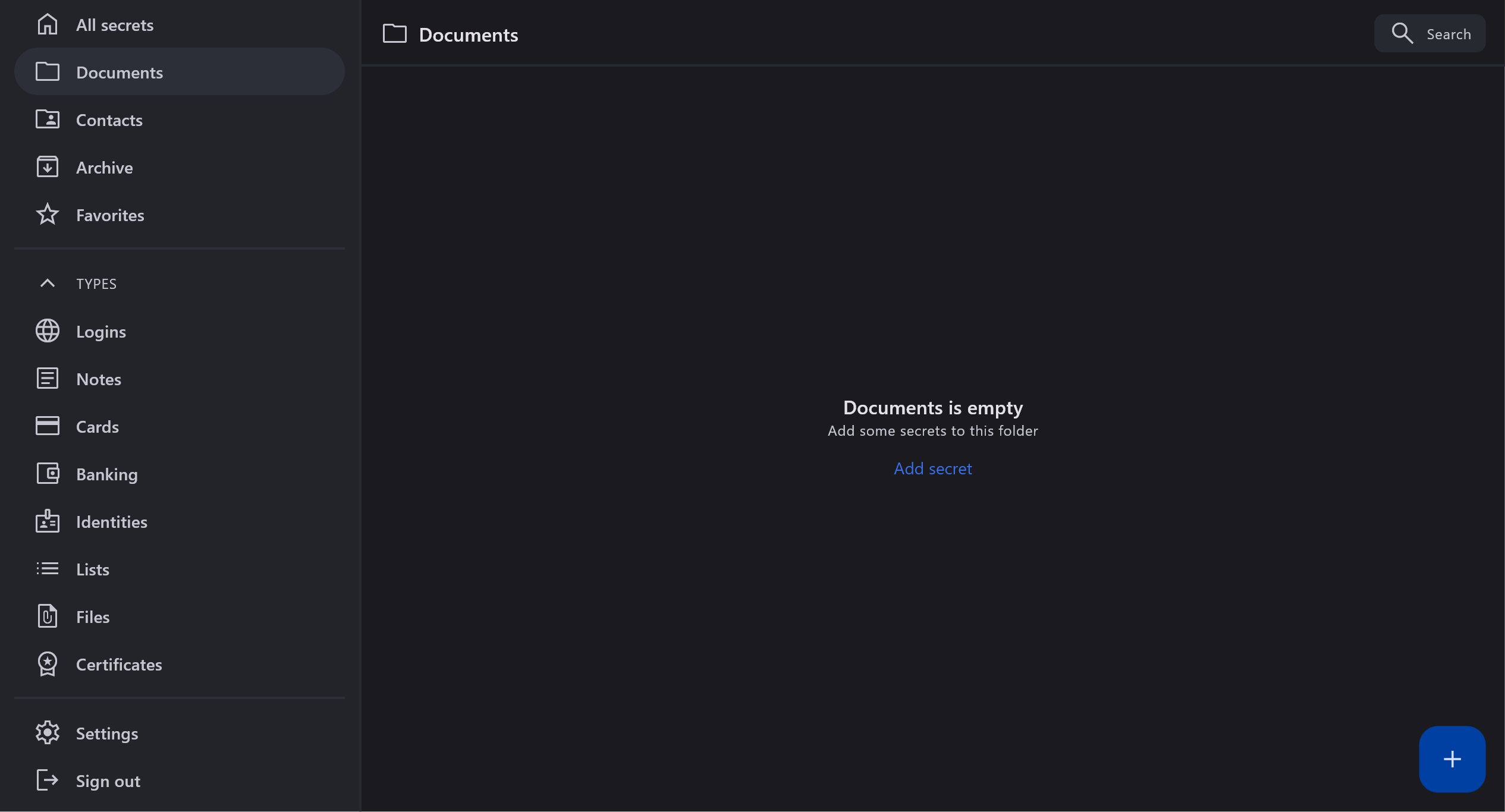Click Sign out
This screenshot has width=1505, height=812.
(x=108, y=781)
